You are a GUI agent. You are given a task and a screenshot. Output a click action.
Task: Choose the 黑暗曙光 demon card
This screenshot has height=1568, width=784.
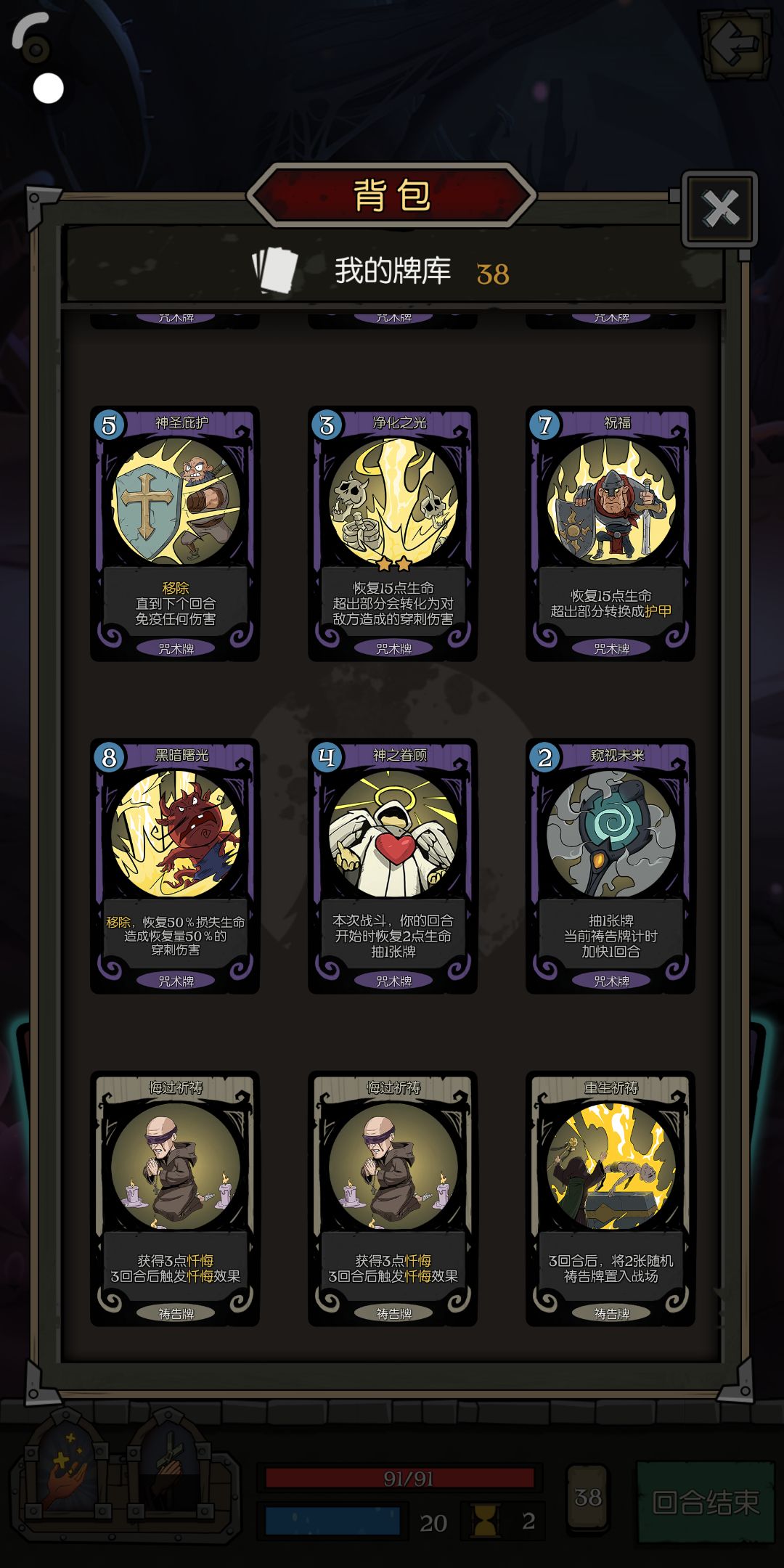(175, 866)
